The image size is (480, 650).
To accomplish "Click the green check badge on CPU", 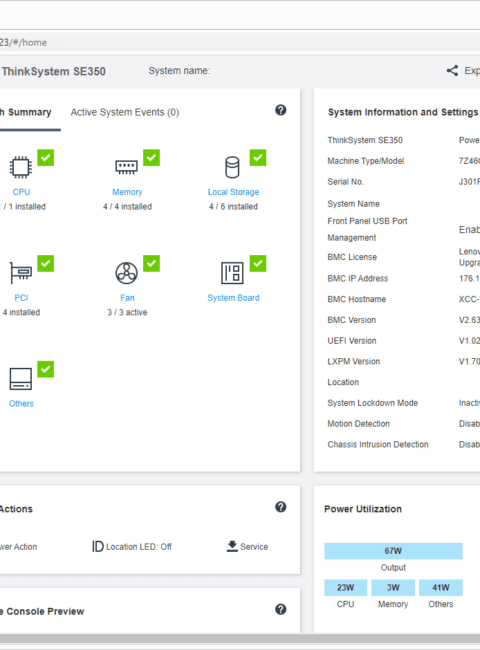I will tap(46, 158).
